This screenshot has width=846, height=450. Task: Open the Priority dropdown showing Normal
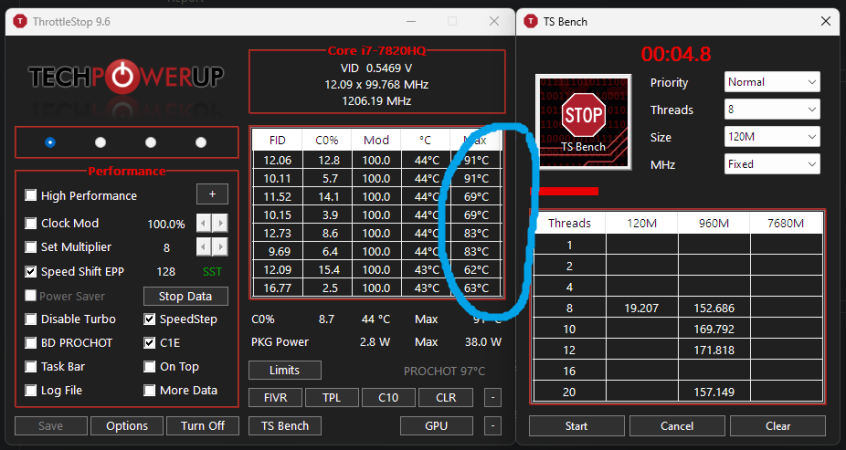[x=772, y=82]
